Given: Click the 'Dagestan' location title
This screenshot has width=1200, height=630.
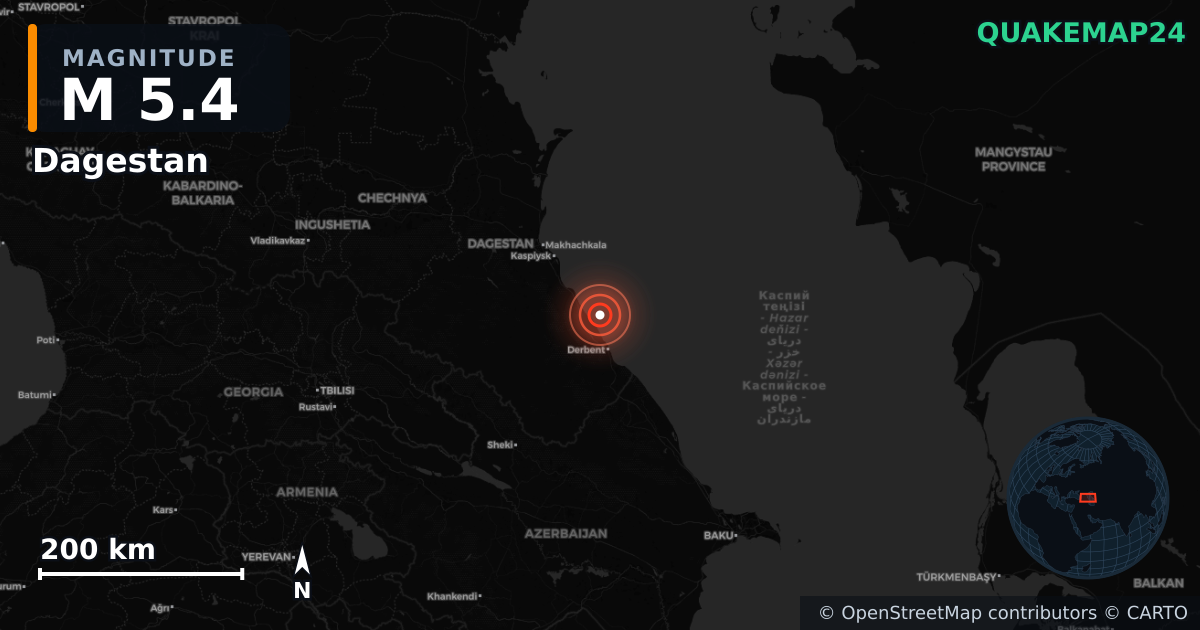Looking at the screenshot, I should pos(120,161).
